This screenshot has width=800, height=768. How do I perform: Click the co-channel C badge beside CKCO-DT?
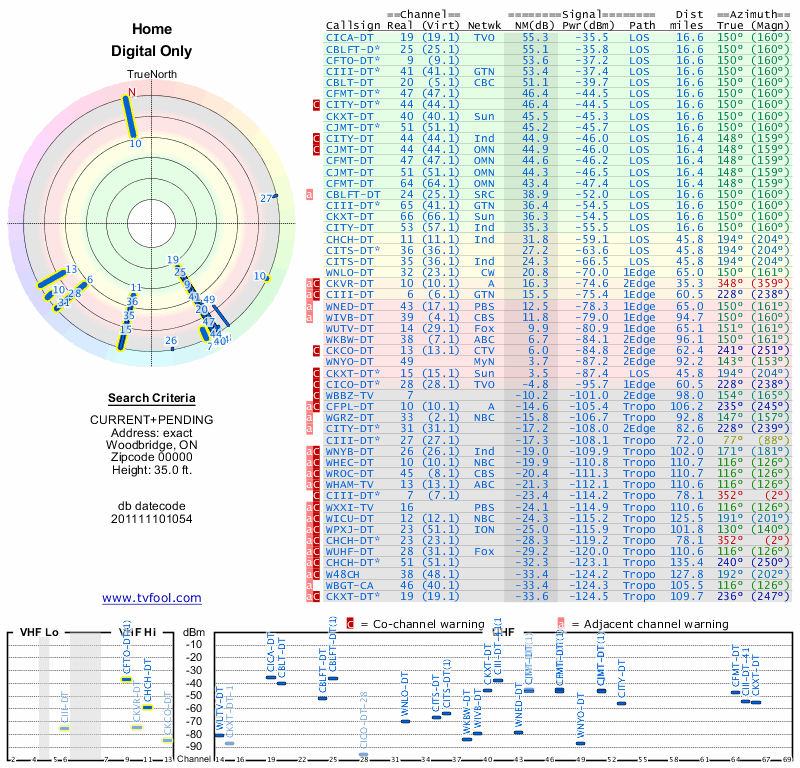point(316,351)
